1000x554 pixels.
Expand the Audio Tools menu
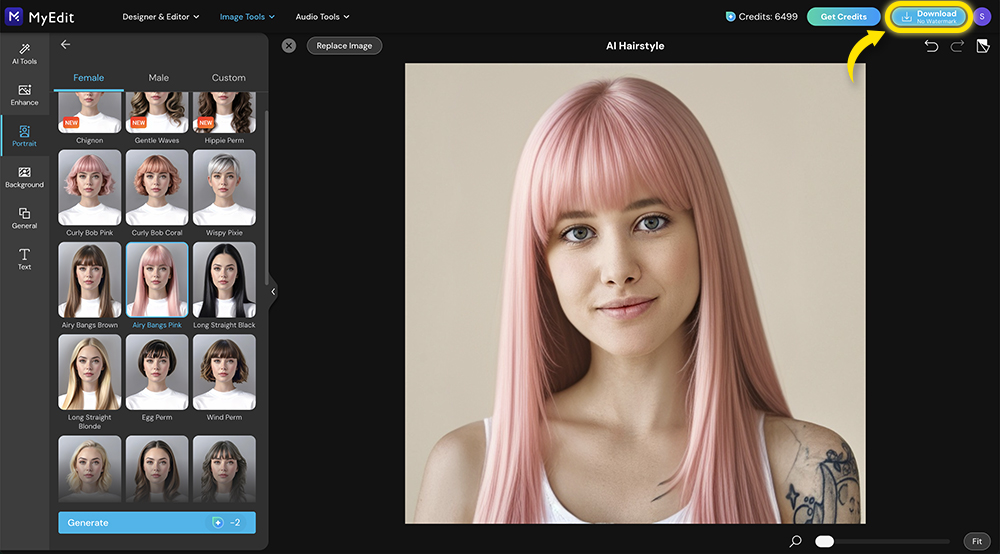[x=322, y=17]
